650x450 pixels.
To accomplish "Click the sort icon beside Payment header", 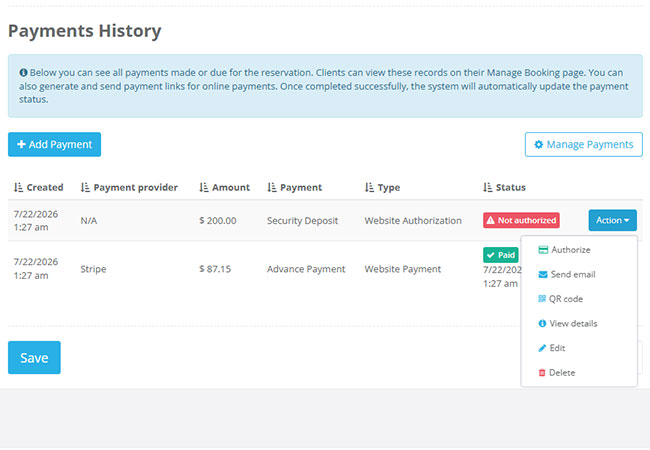I will tap(272, 187).
